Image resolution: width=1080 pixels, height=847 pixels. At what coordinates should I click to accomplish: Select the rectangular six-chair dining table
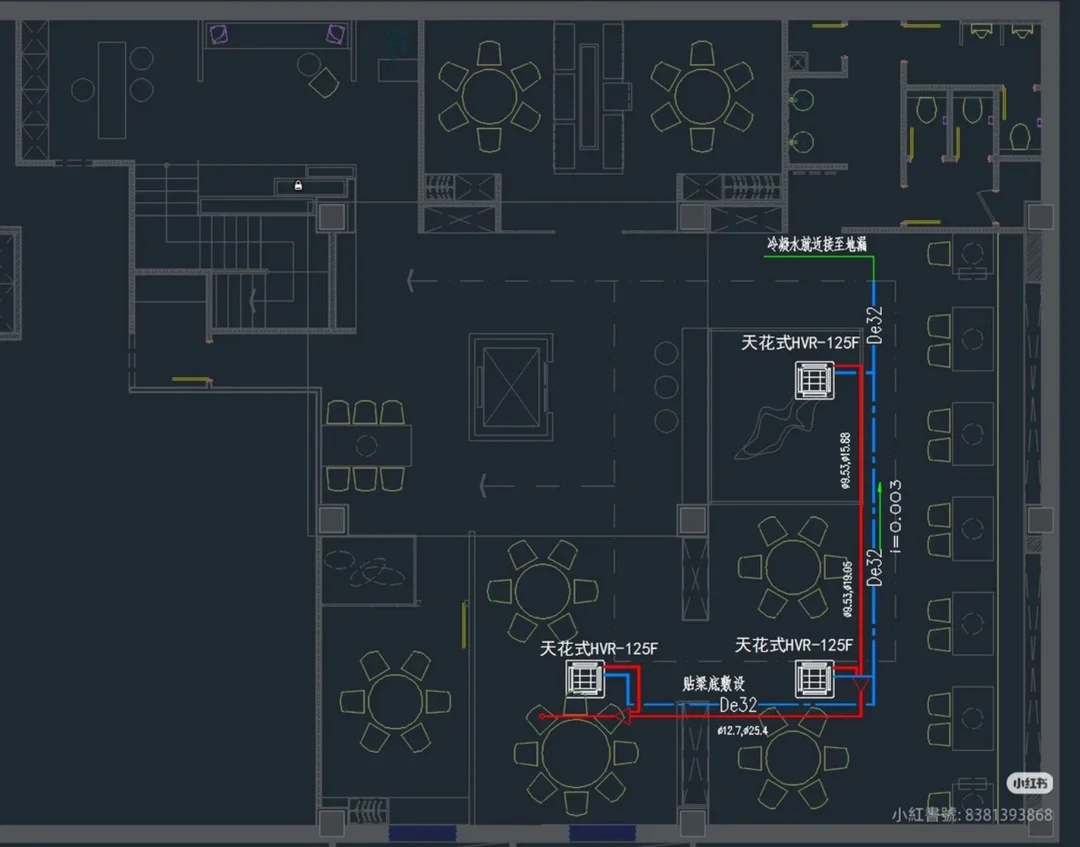[x=366, y=446]
